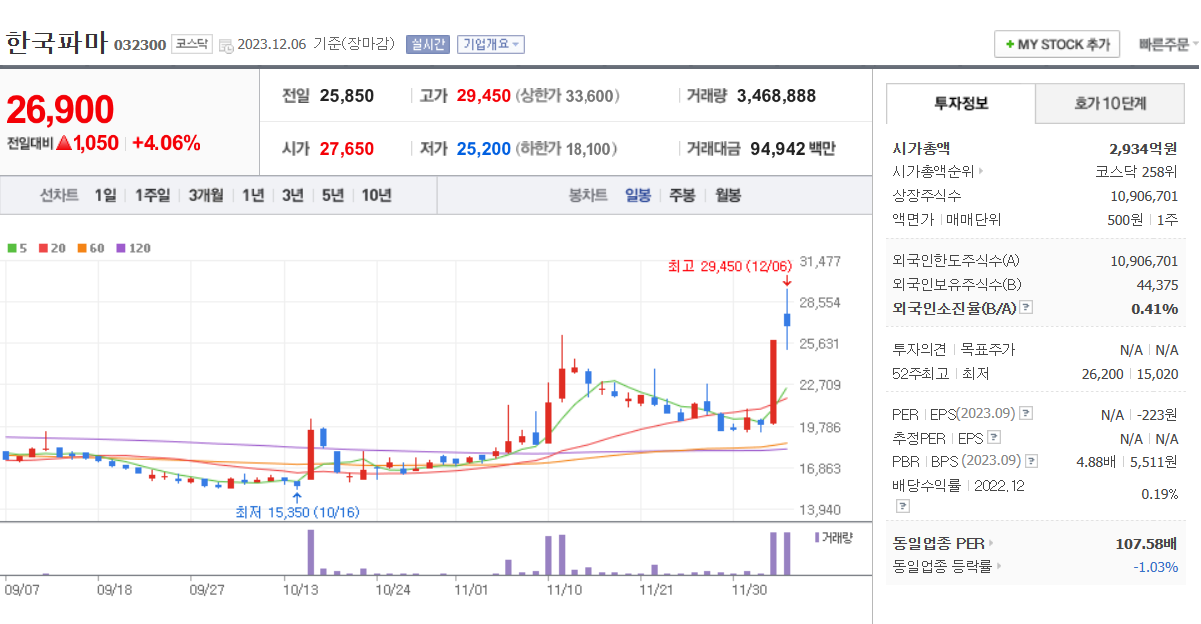Select 주봉 weekly candlestick chart
This screenshot has width=1201, height=624.
coord(683,195)
